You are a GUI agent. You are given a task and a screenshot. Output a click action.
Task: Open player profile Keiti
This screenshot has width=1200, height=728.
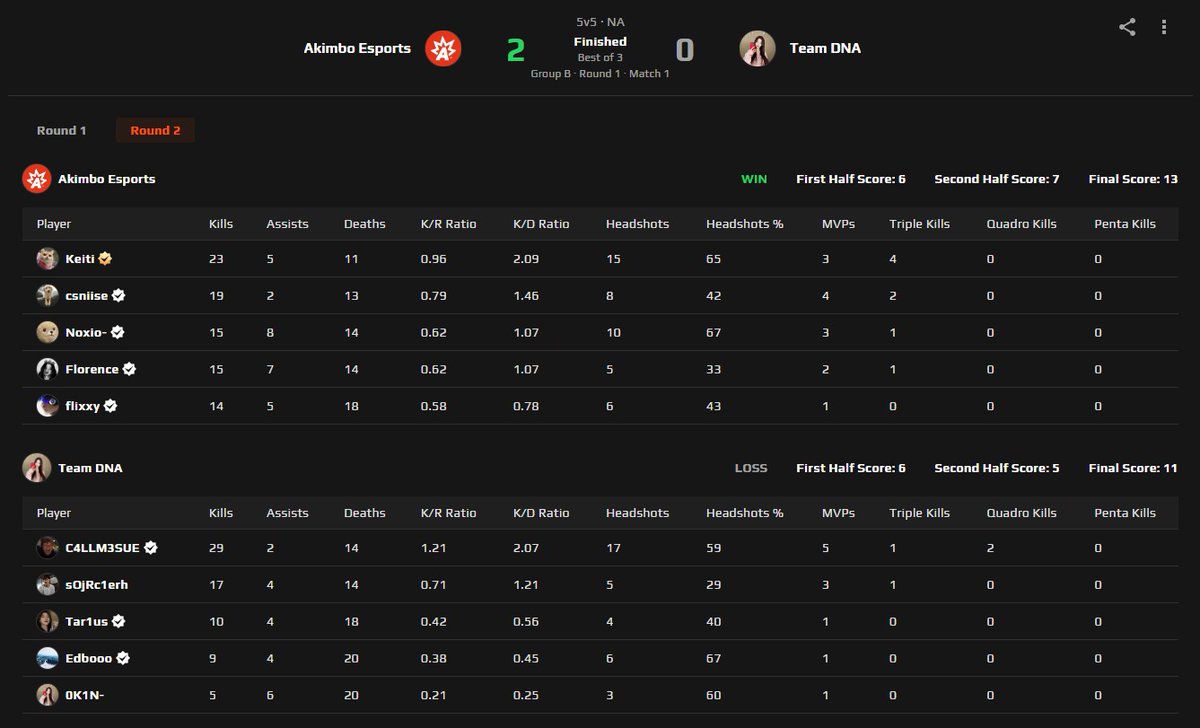tap(80, 259)
